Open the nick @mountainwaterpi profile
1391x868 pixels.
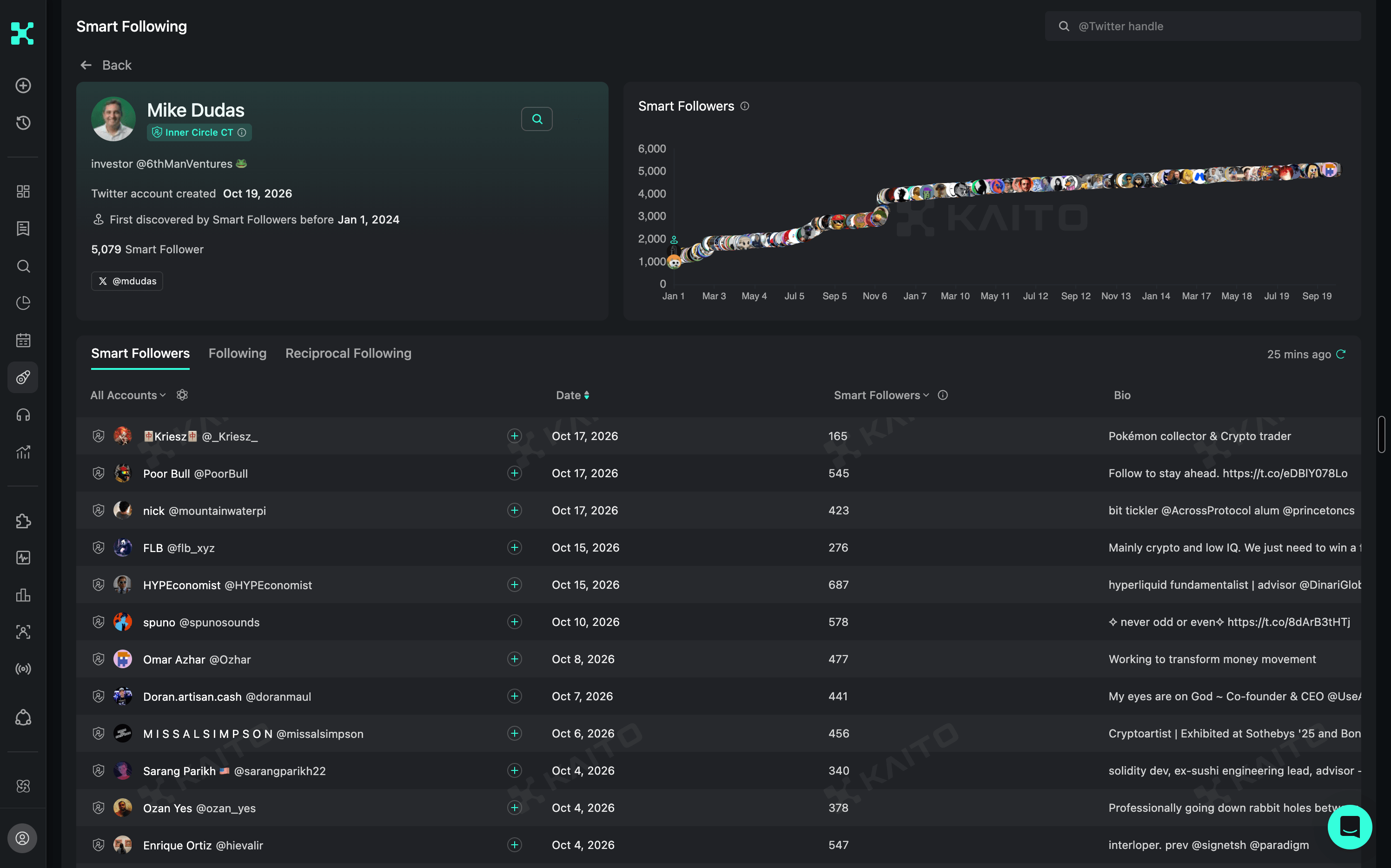204,510
